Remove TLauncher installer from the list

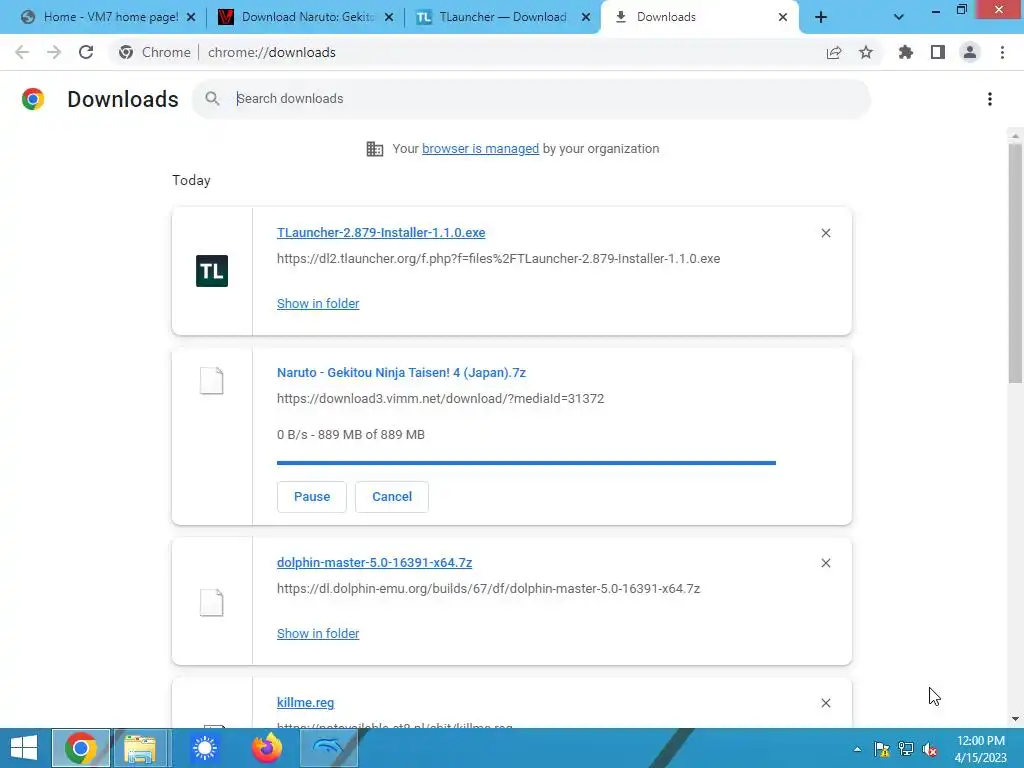pyautogui.click(x=826, y=233)
